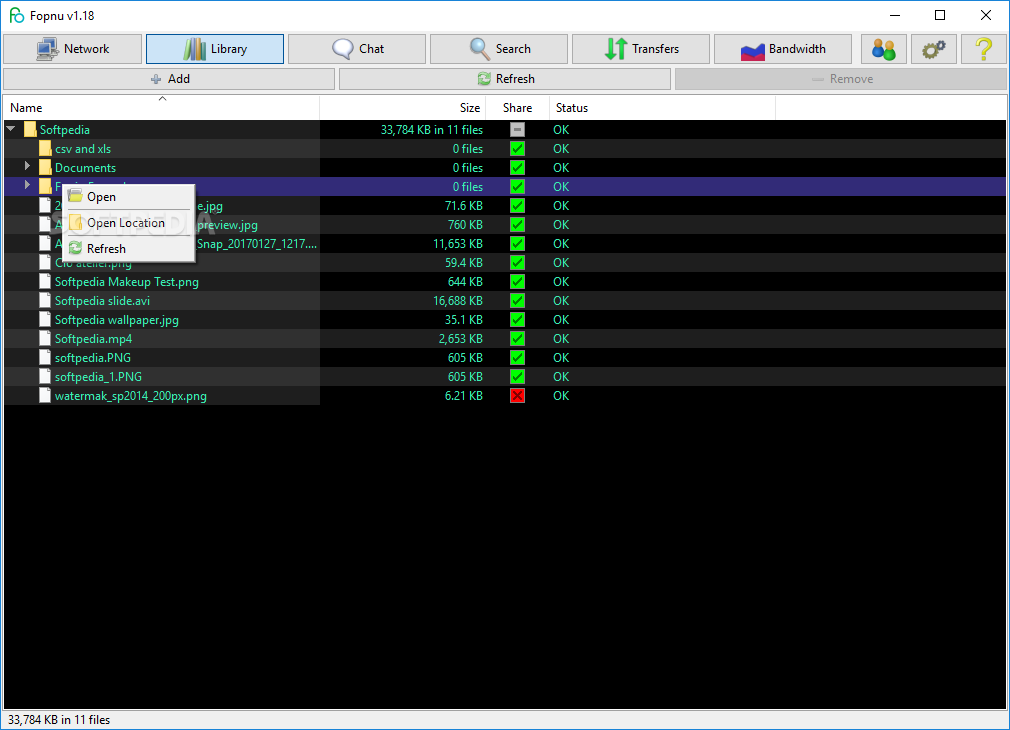Click the 16,688 KB size cell
1010x730 pixels.
(x=458, y=301)
